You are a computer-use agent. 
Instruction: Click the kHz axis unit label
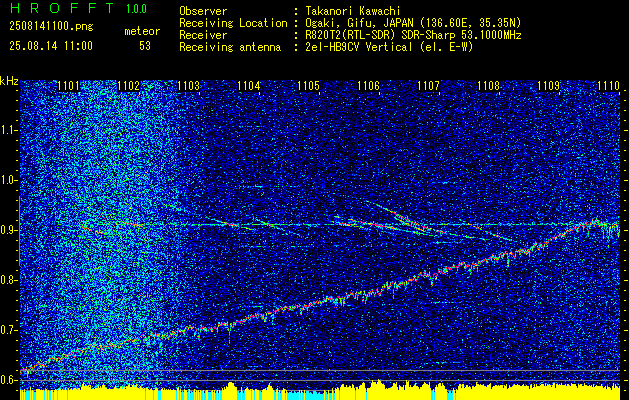[9, 81]
